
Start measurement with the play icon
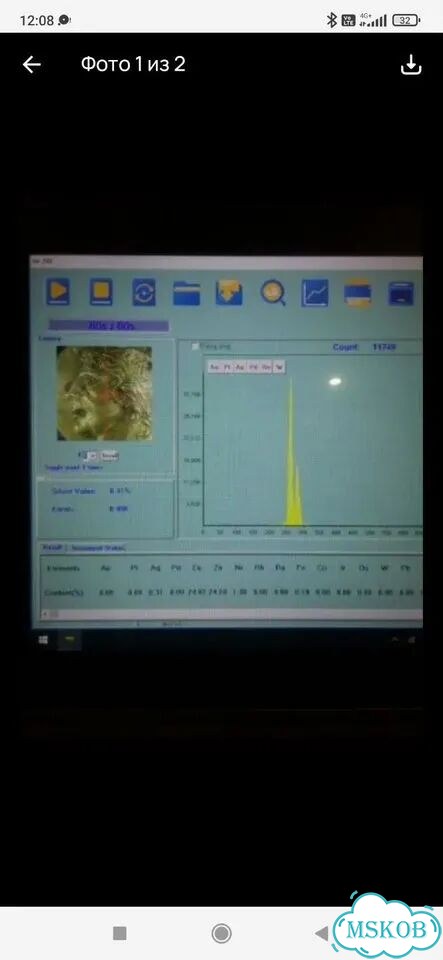58,293
